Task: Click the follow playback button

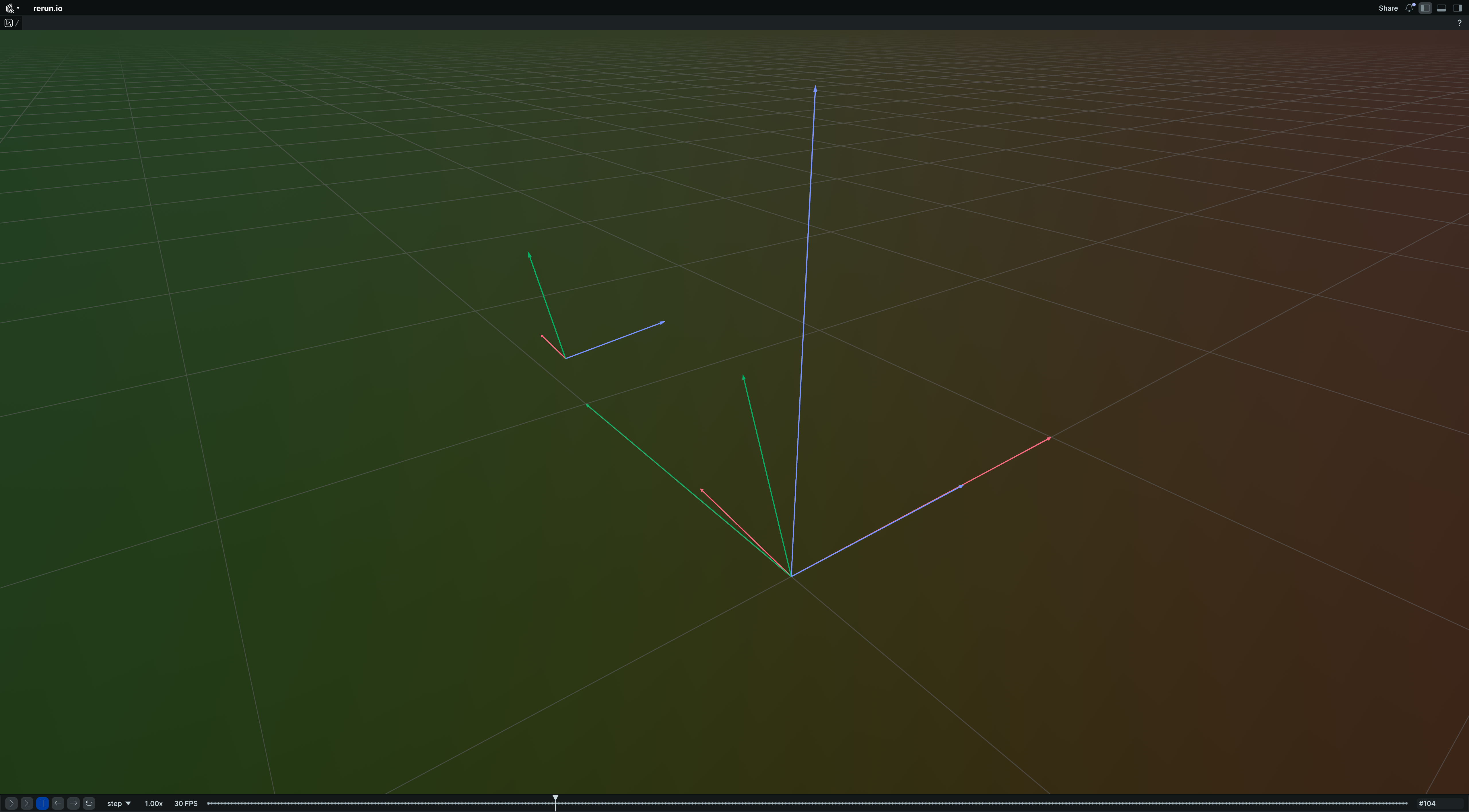Action: (x=27, y=803)
